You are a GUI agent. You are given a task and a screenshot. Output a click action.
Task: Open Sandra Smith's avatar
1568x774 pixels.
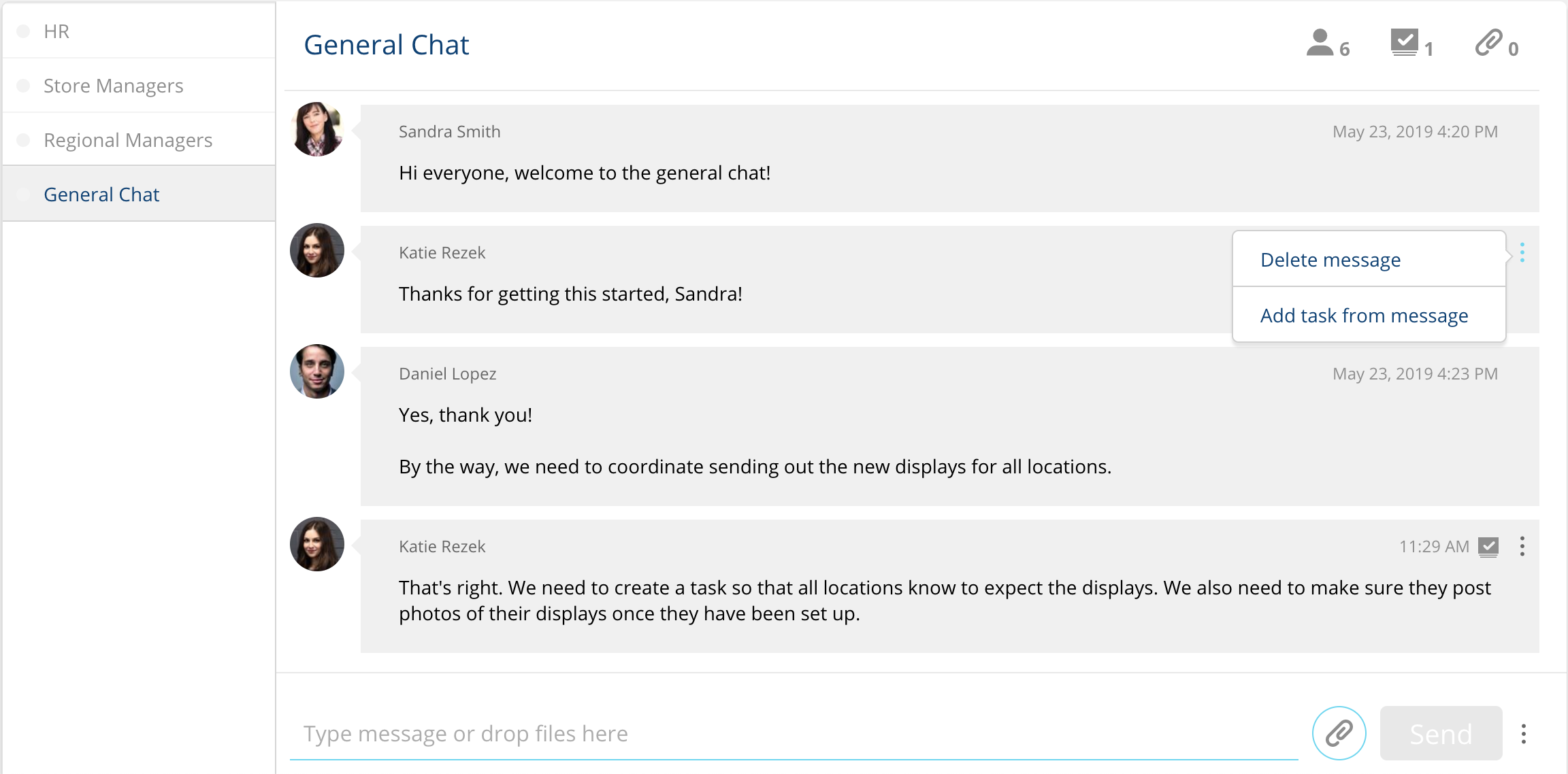(317, 129)
